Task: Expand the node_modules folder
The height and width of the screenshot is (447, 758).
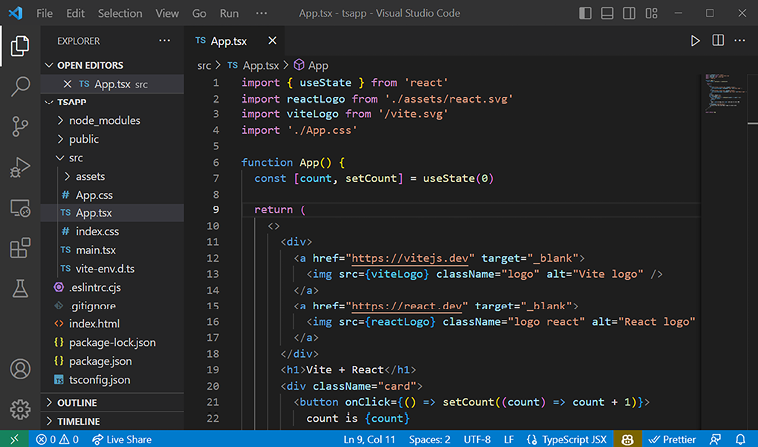Action: (x=104, y=121)
